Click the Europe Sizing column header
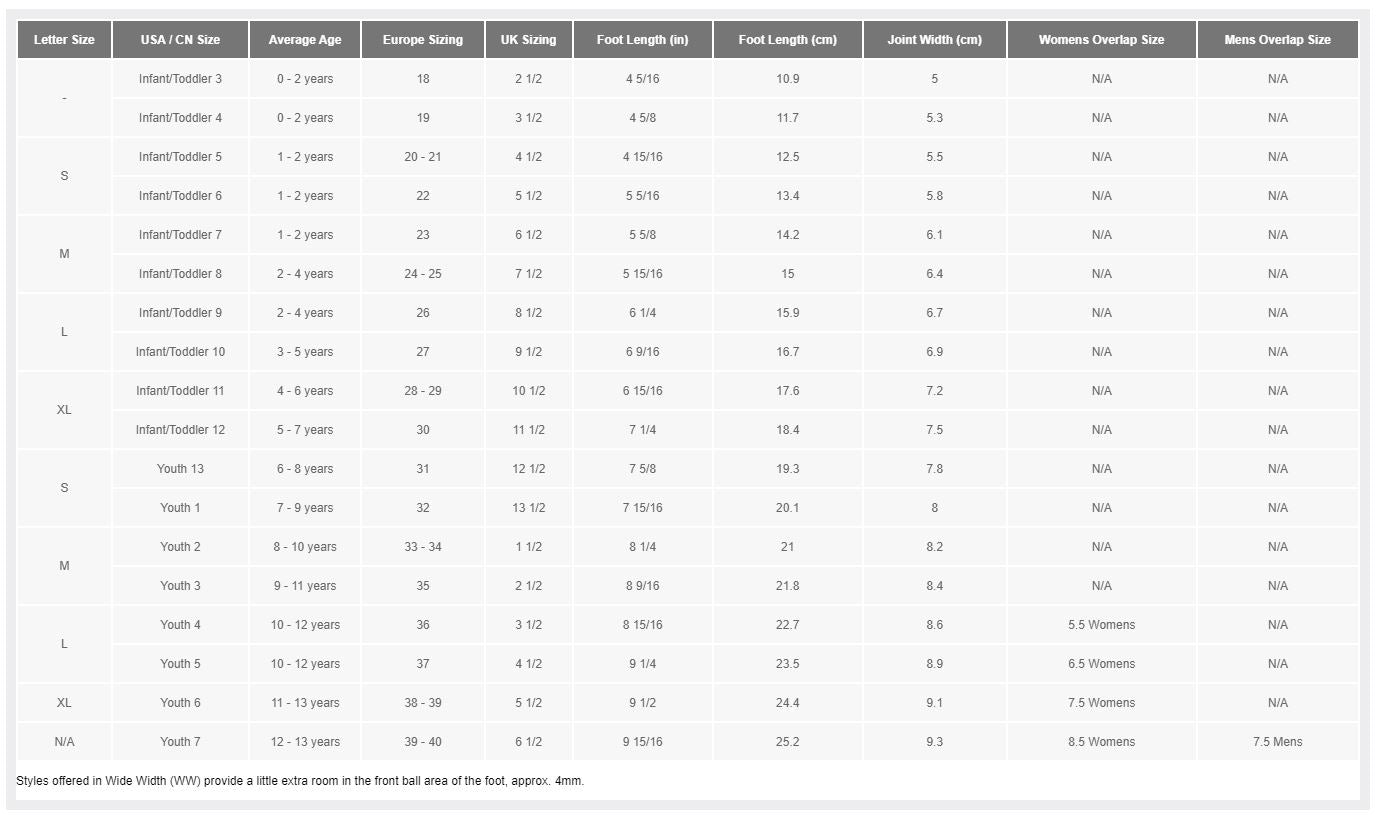 423,40
